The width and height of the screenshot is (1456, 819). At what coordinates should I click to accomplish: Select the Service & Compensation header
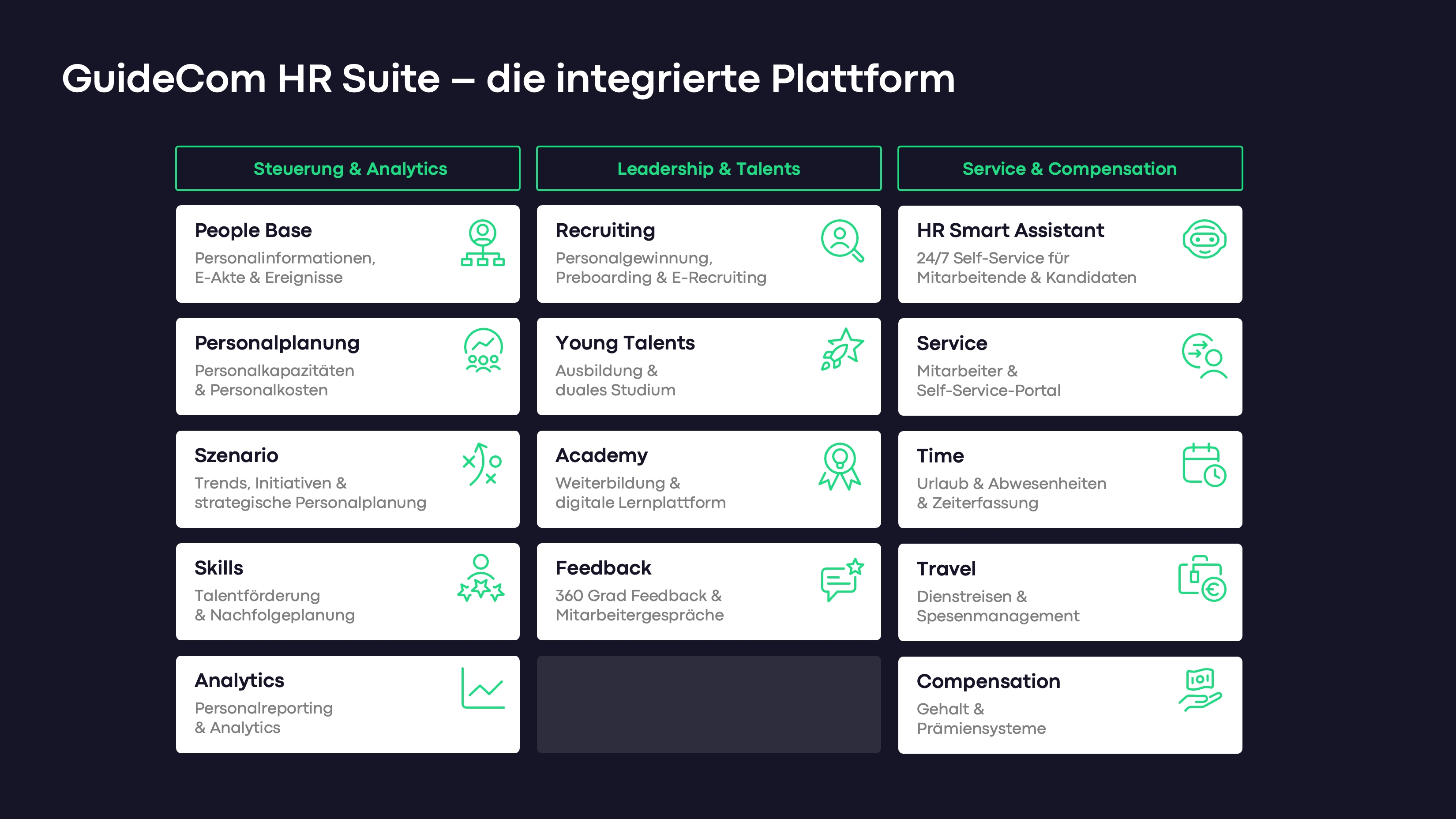[1069, 169]
